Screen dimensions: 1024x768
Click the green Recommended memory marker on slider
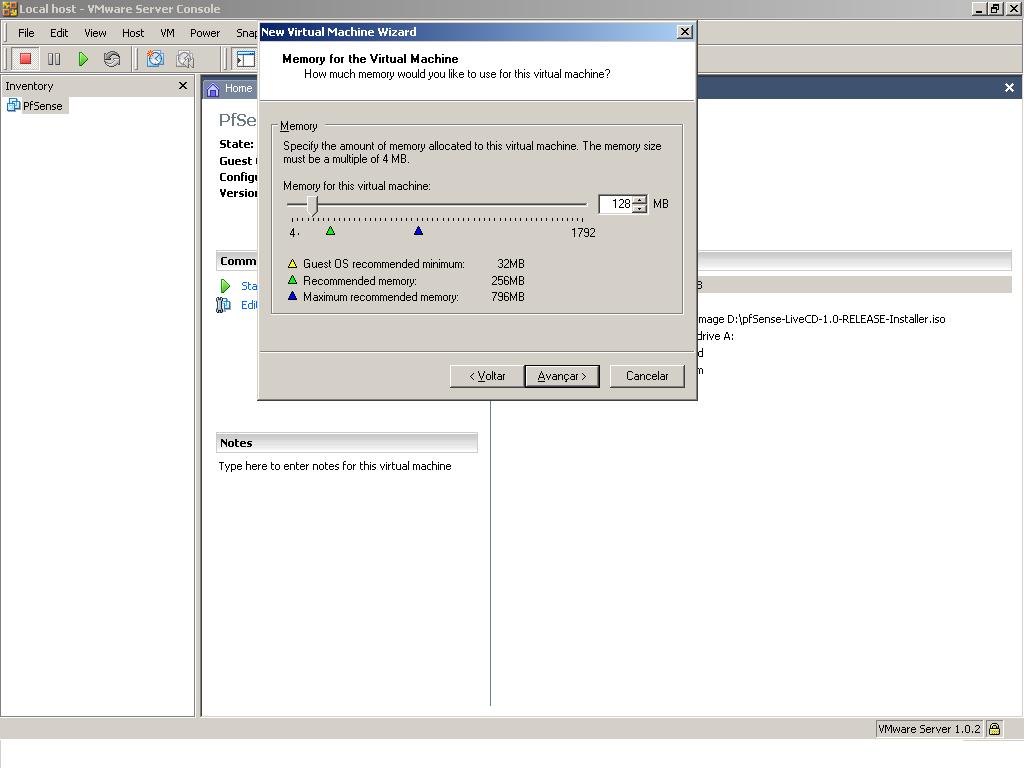[x=330, y=231]
